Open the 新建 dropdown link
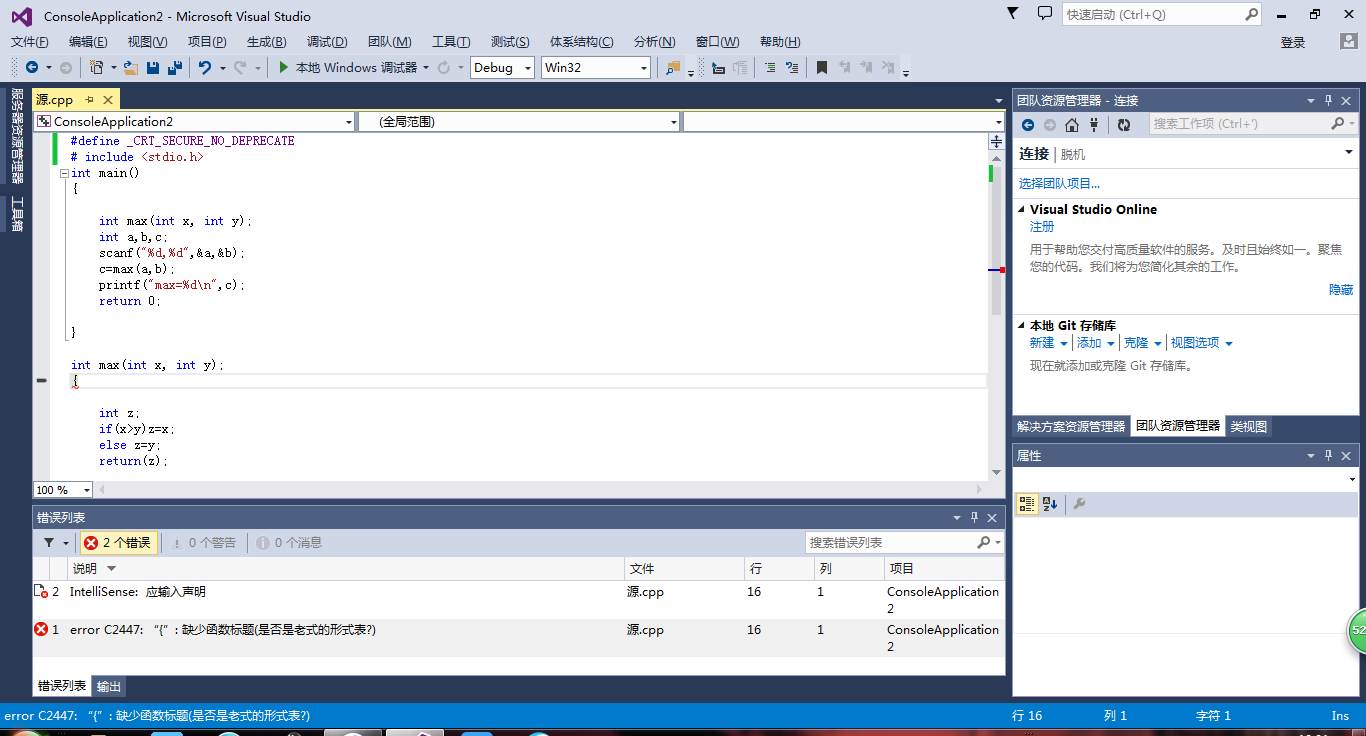The width and height of the screenshot is (1366, 736). [x=1049, y=343]
